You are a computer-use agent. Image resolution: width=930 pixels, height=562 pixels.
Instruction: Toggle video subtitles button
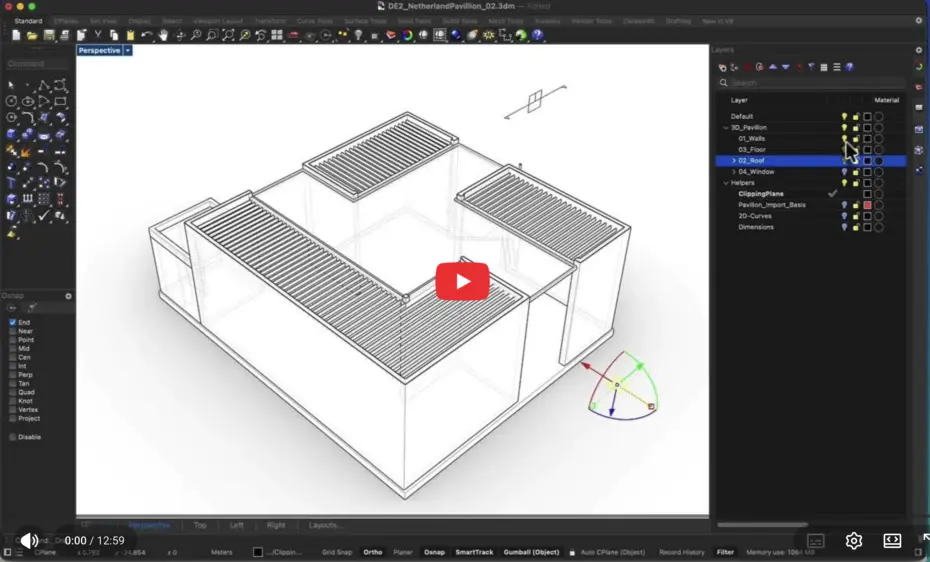pos(816,540)
